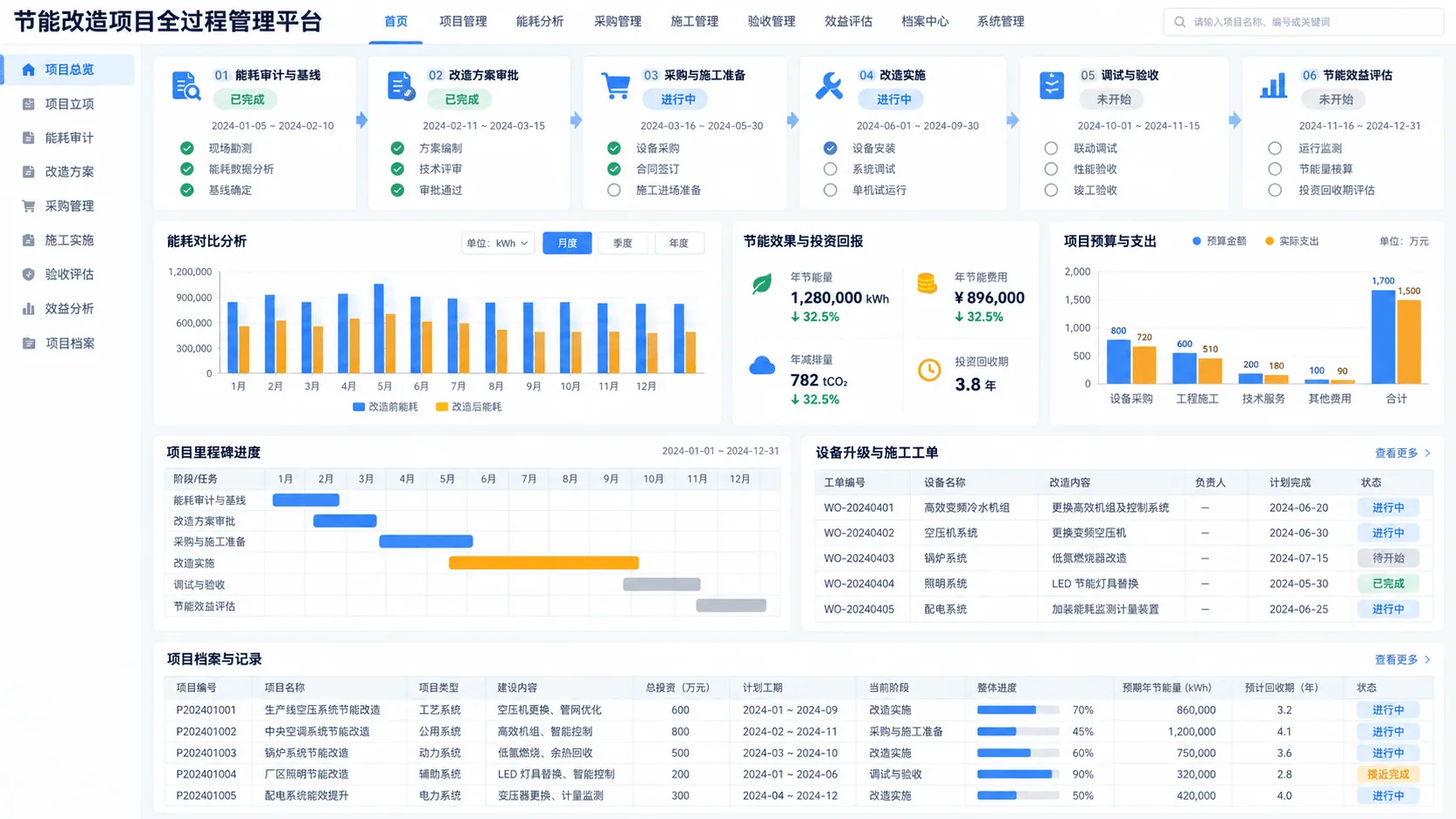1456x819 pixels.
Task: Click the 查看更多 chevron in 设备升级与施工工单
Action: tap(1427, 453)
